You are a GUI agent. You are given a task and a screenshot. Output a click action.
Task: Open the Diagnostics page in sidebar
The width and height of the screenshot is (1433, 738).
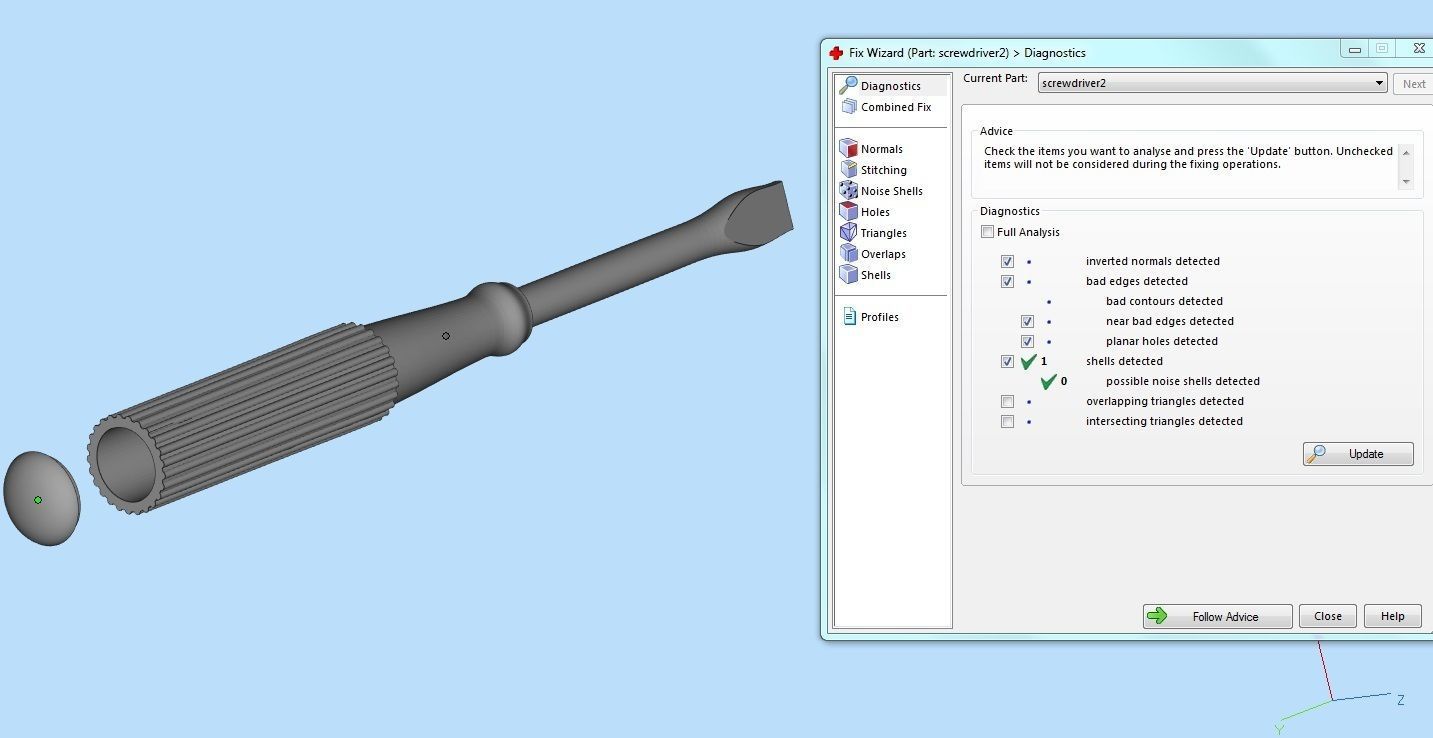pos(890,86)
